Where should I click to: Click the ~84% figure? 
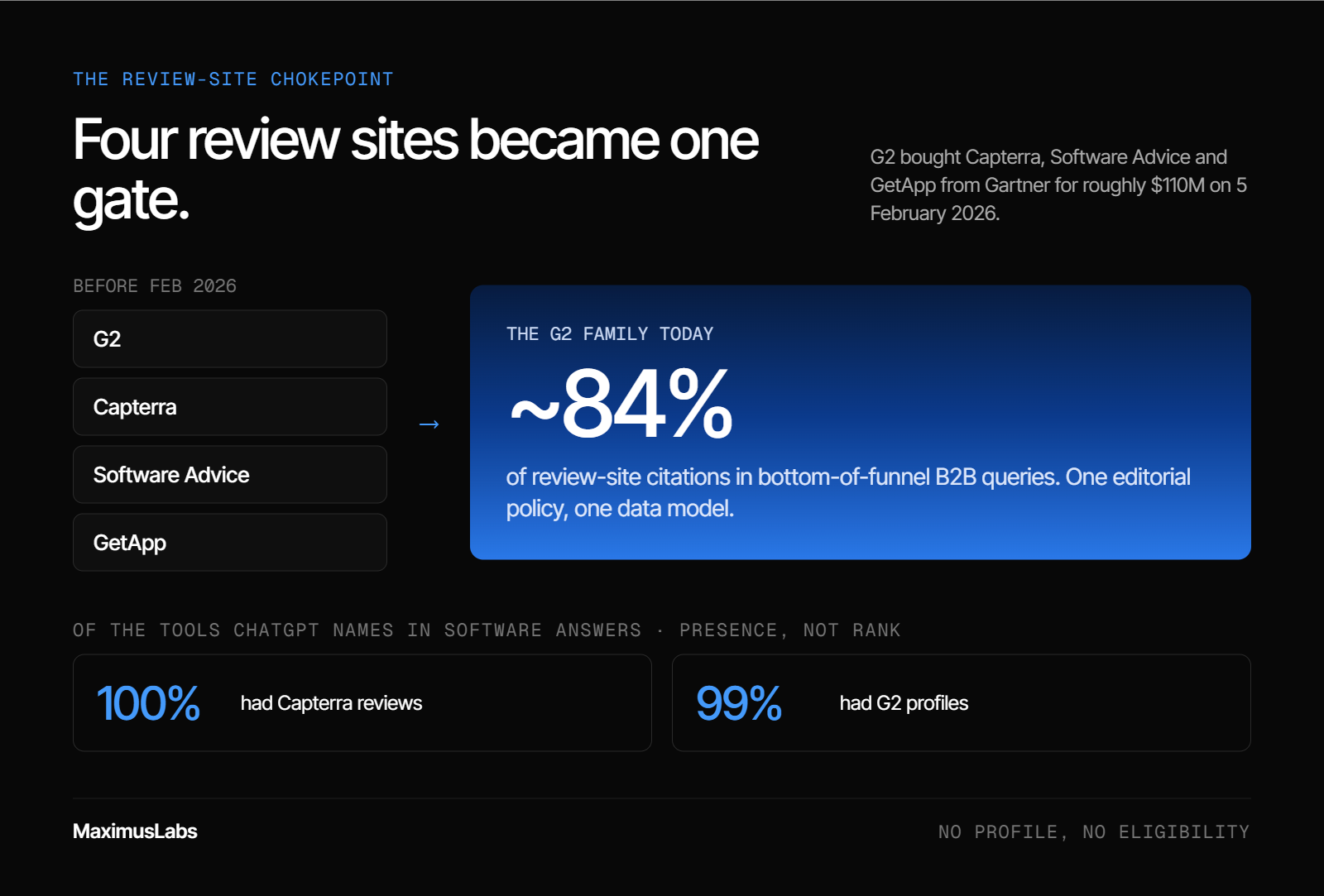point(621,405)
